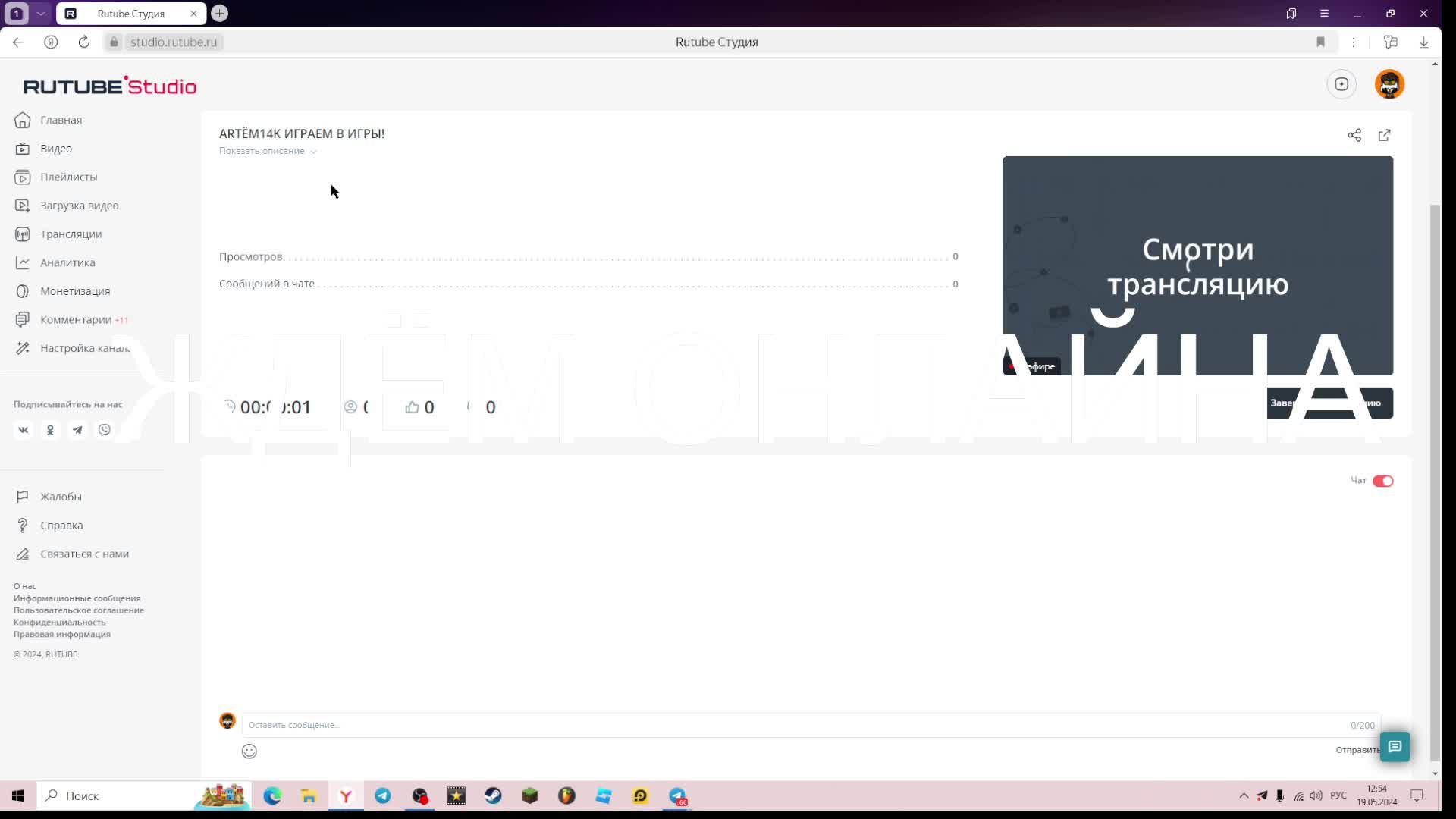This screenshot has height=819, width=1456.
Task: Open the Конфиденциальность footer link
Action: 60,623
